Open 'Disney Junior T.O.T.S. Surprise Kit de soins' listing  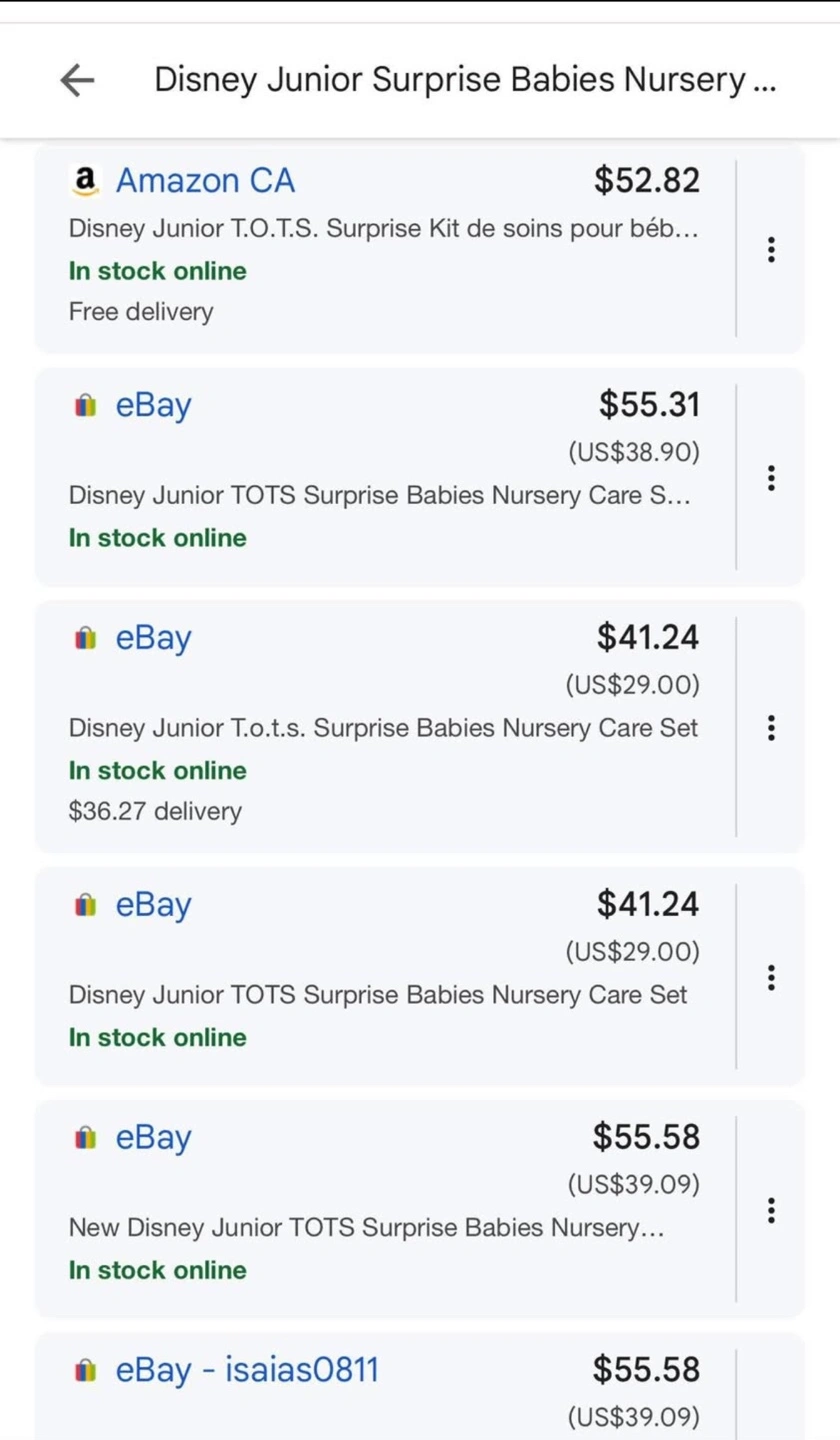click(383, 229)
